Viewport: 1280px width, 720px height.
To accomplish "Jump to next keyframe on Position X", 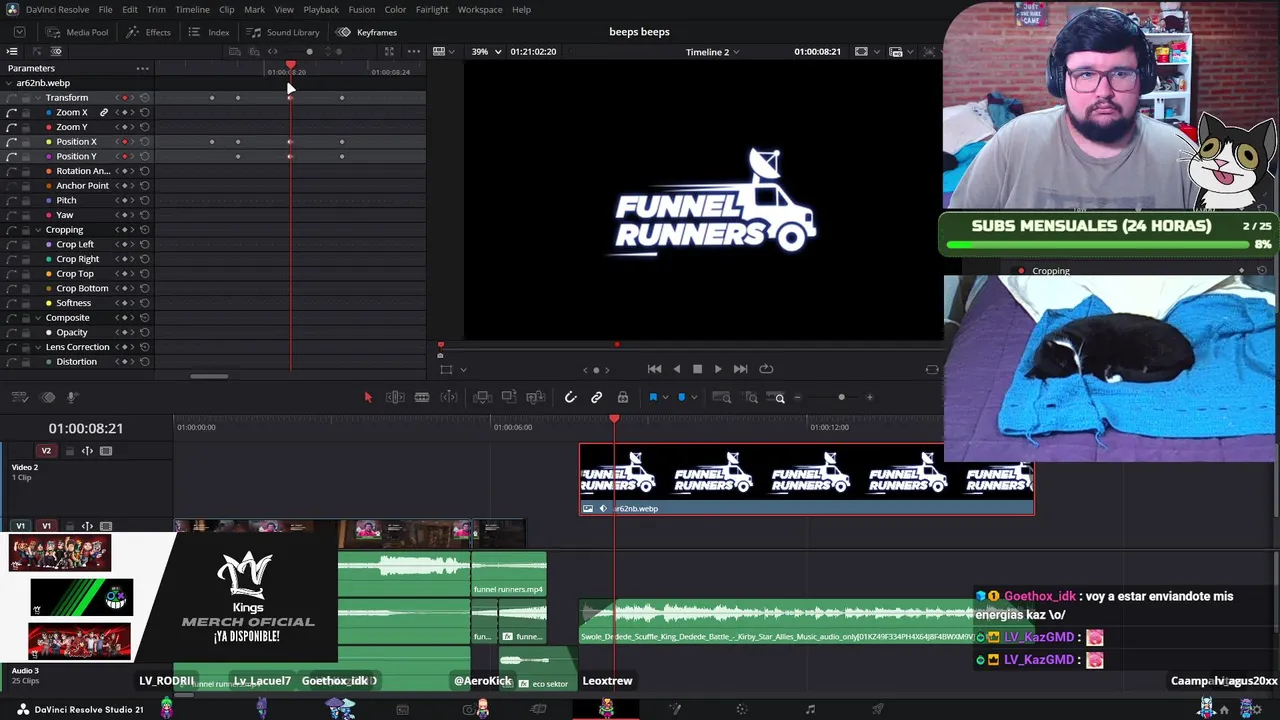I will point(132,142).
